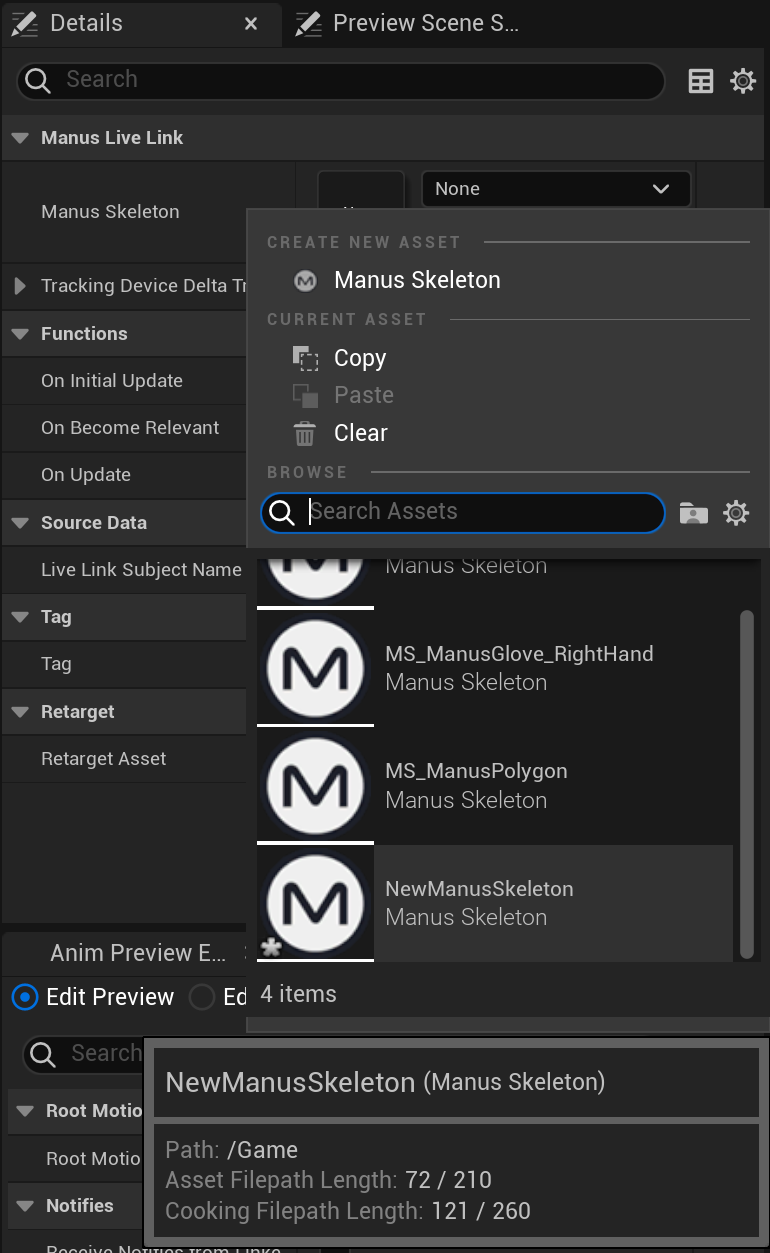Choose Paste from the Current Asset menu
This screenshot has width=770, height=1253.
(363, 395)
